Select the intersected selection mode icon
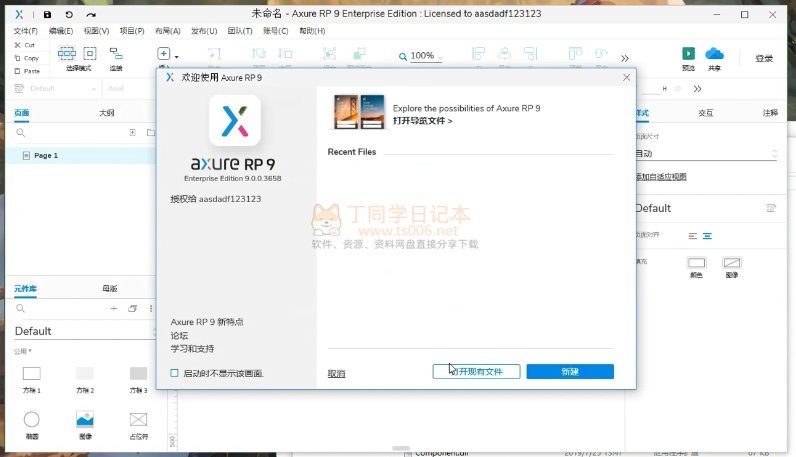 pyautogui.click(x=67, y=53)
